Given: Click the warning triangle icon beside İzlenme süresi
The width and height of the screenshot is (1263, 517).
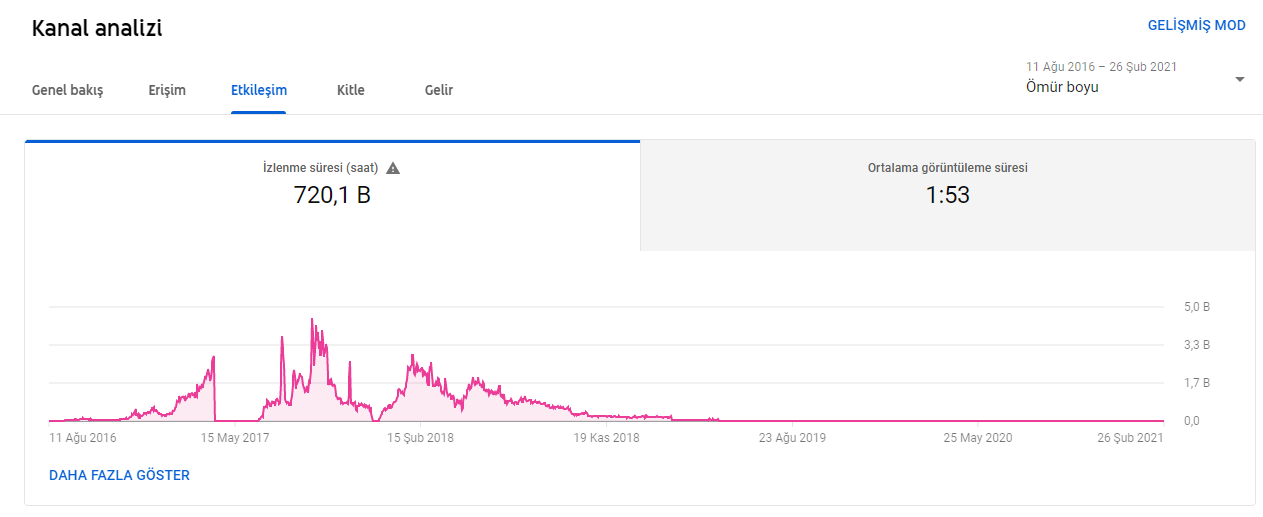Looking at the screenshot, I should point(393,168).
